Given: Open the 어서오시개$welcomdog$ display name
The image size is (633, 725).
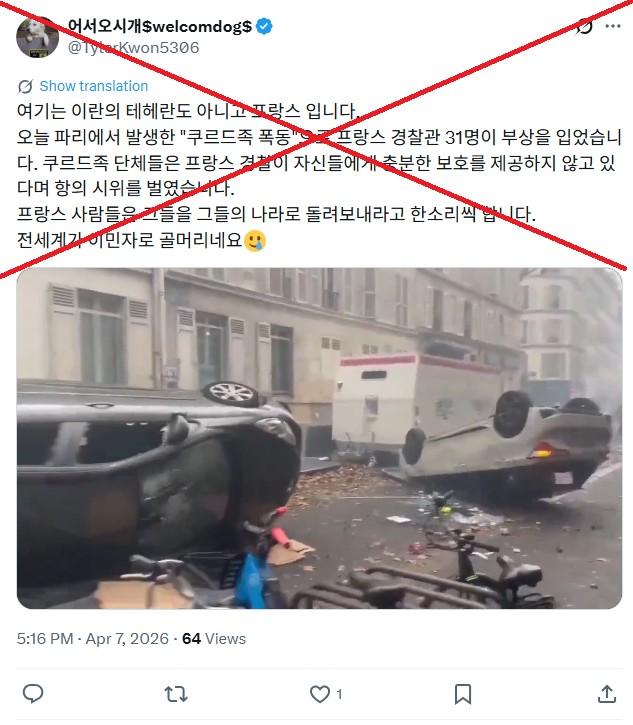Looking at the screenshot, I should point(160,26).
